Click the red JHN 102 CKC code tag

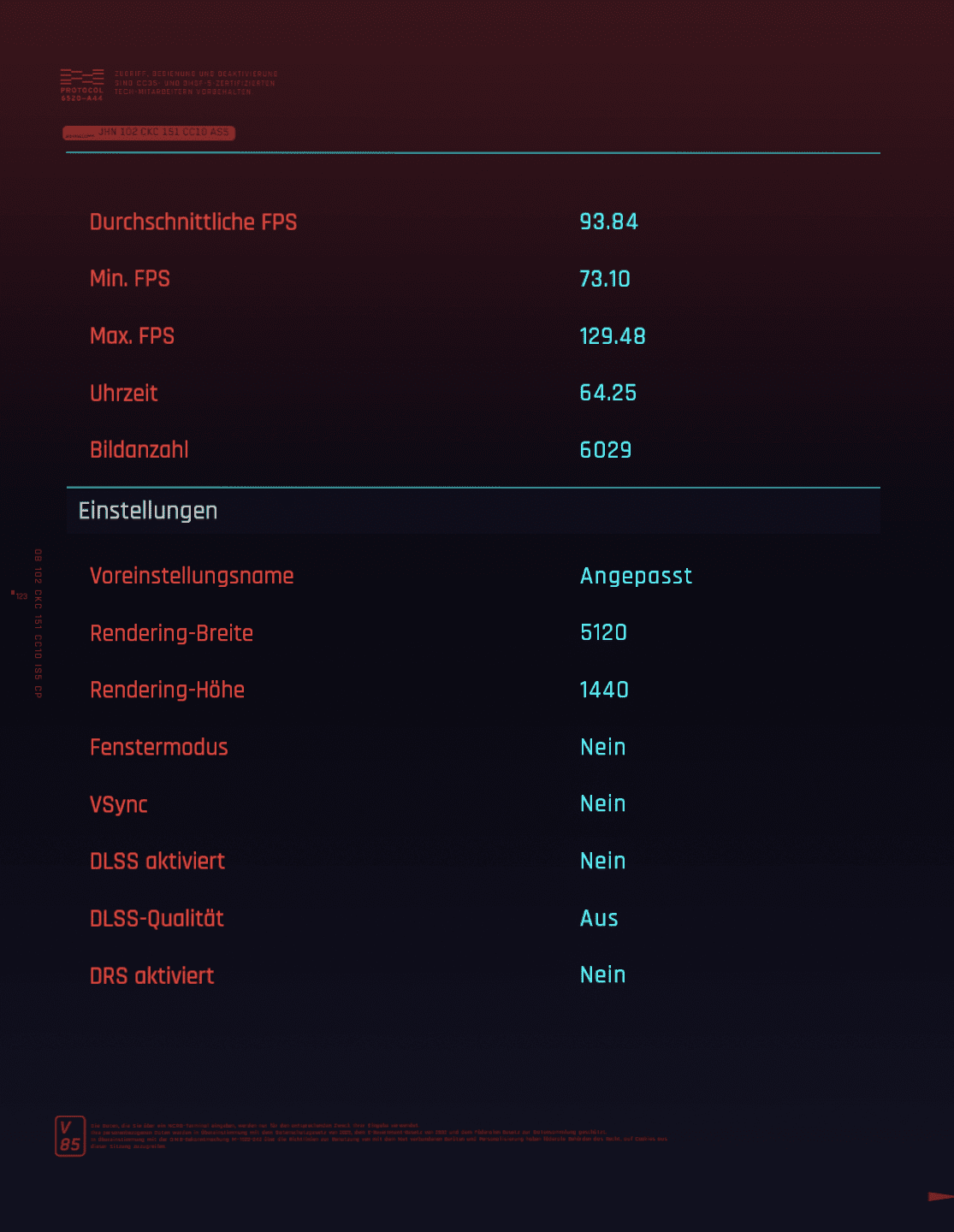(149, 133)
